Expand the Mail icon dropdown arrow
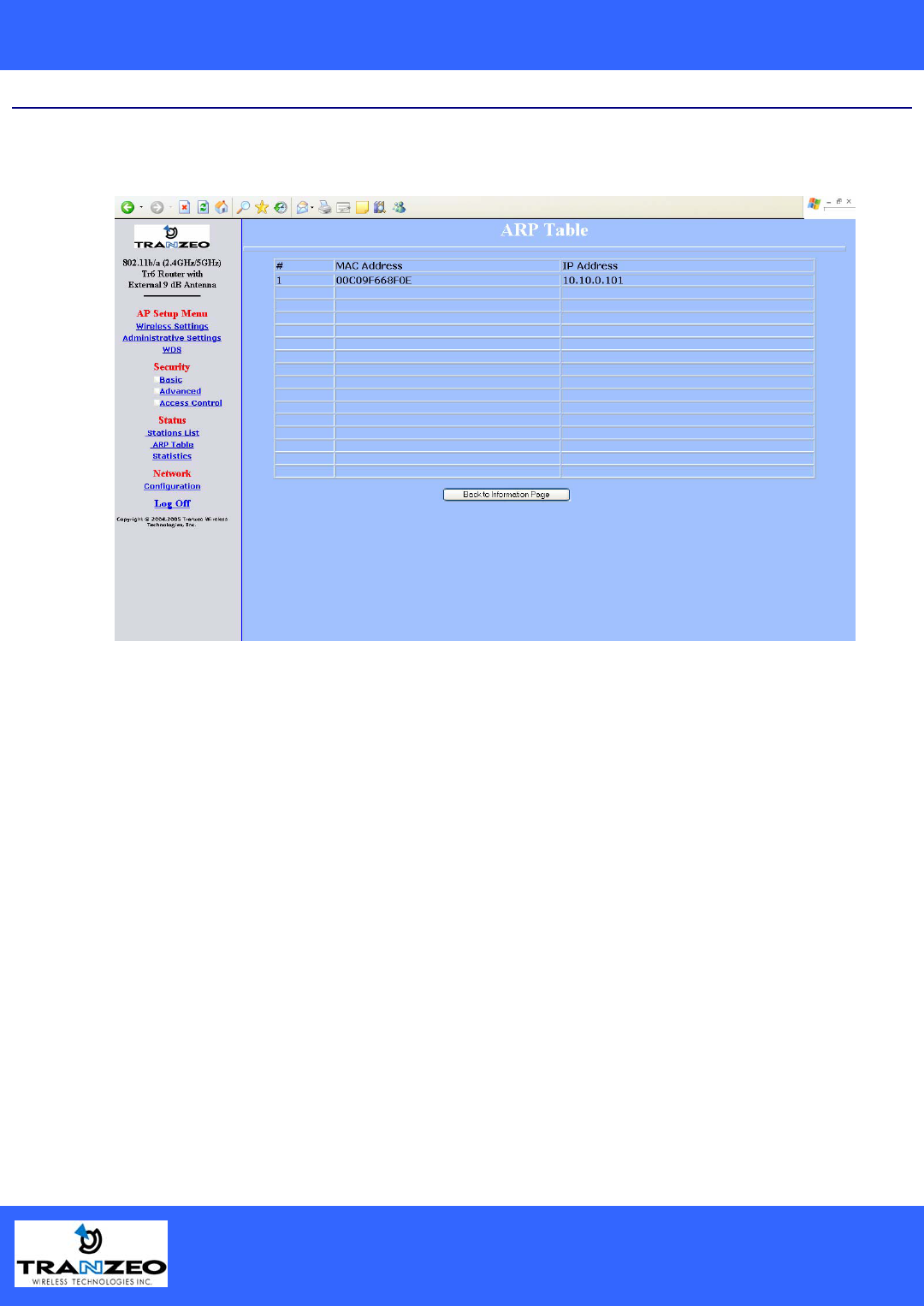Image resolution: width=924 pixels, height=1306 pixels. click(x=312, y=207)
